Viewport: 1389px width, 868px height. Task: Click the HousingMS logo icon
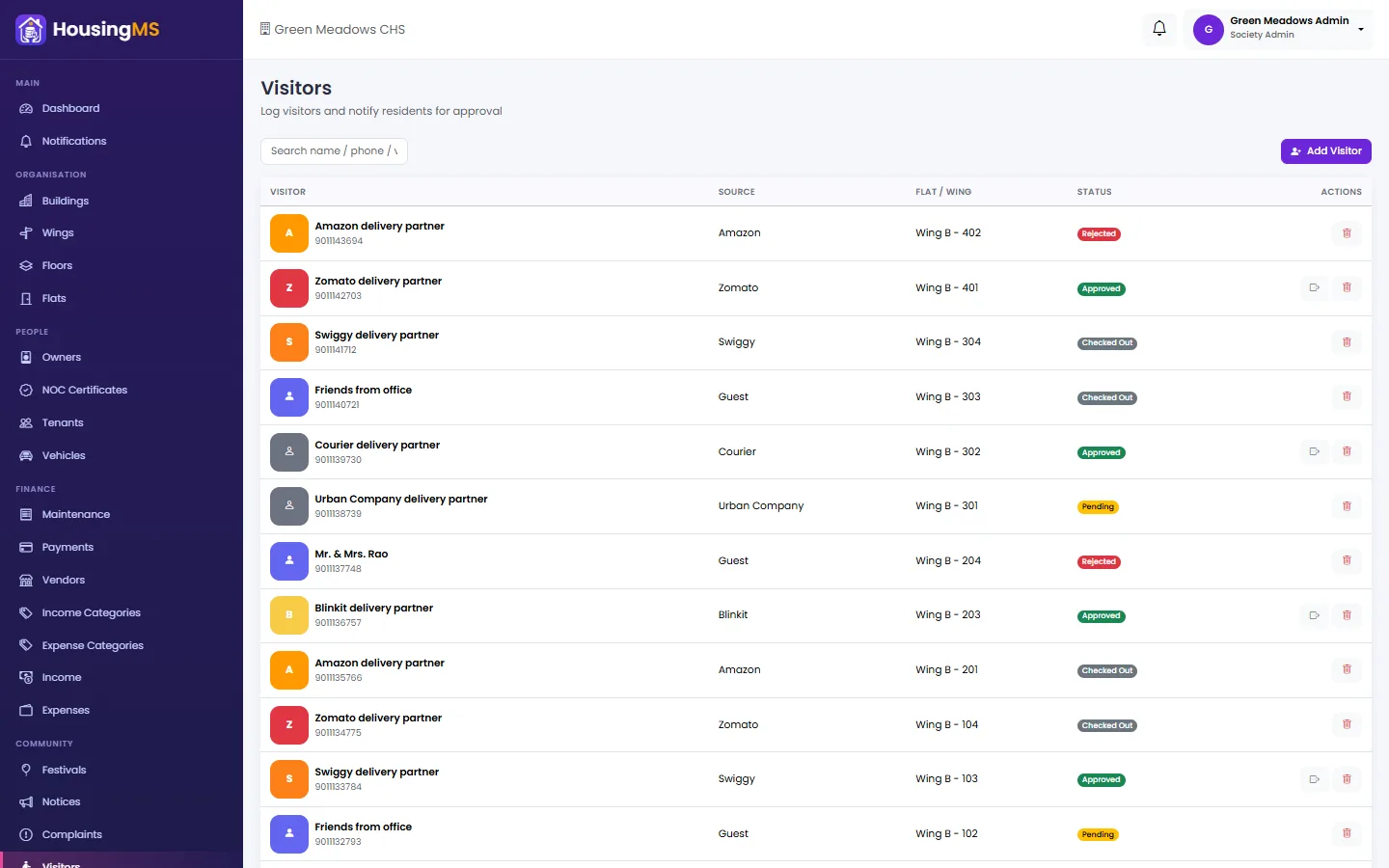tap(31, 30)
